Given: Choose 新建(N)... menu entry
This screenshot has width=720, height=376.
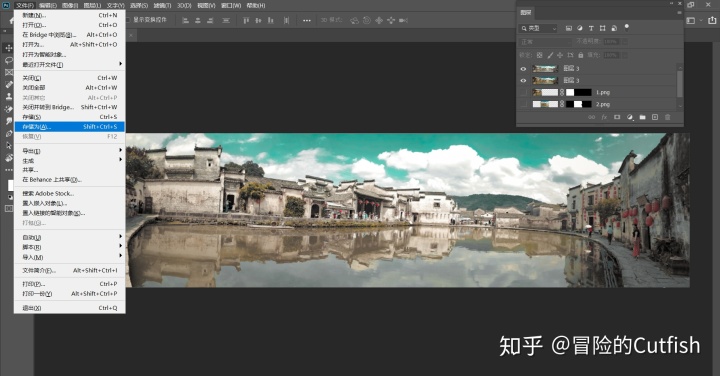Looking at the screenshot, I should point(69,15).
